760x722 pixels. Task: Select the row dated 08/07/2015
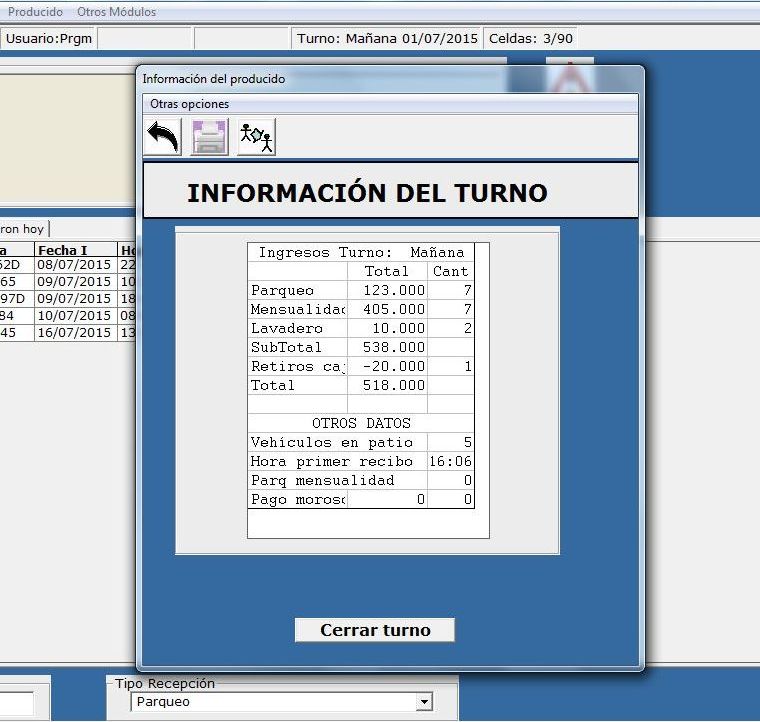point(74,265)
